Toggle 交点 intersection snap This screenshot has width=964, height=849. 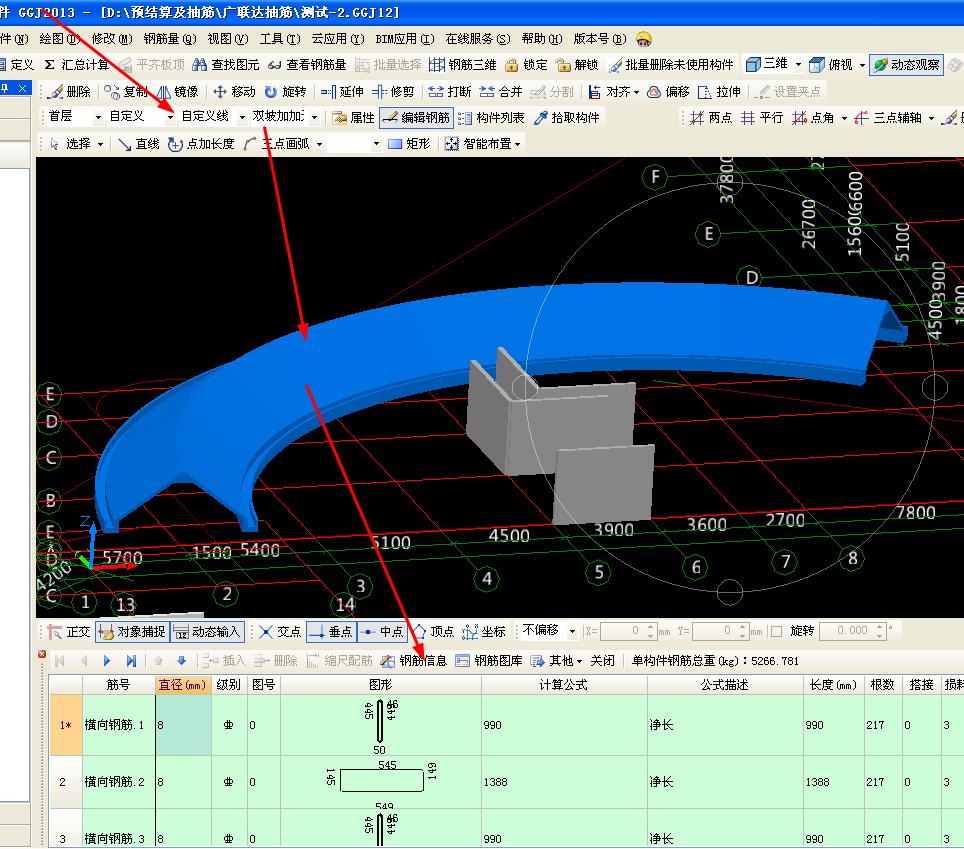[x=280, y=631]
